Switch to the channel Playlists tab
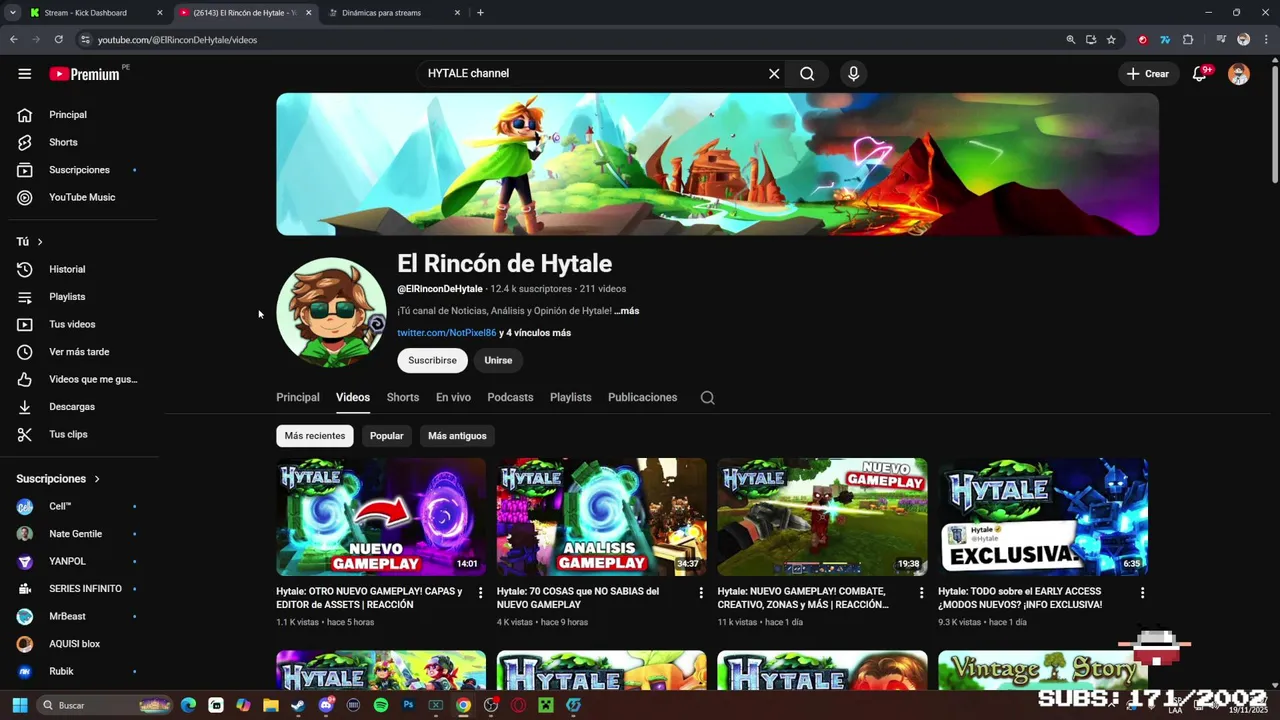The height and width of the screenshot is (720, 1280). pyautogui.click(x=571, y=397)
